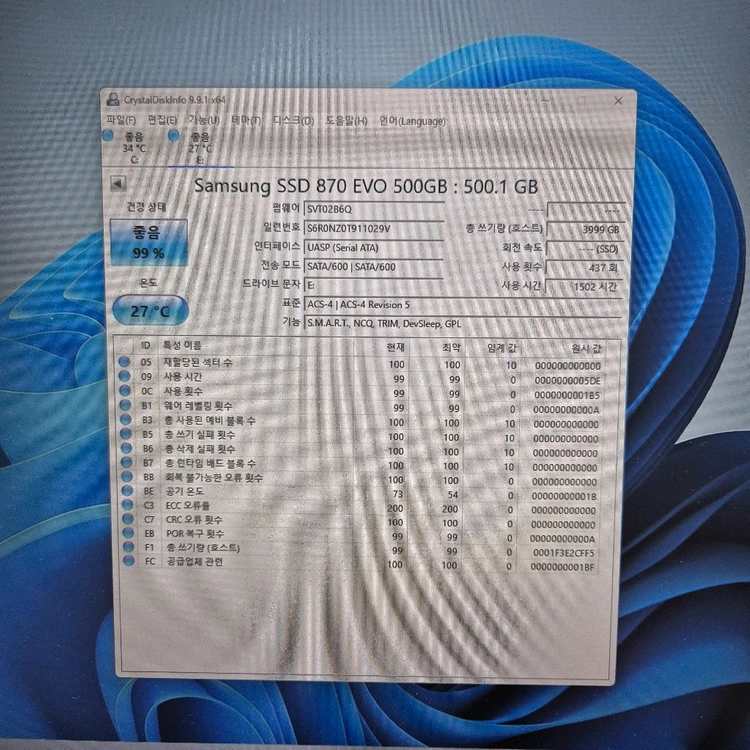Viewport: 750px width, 750px height.
Task: Click the status dot of attribute B7
Action: pos(127,463)
